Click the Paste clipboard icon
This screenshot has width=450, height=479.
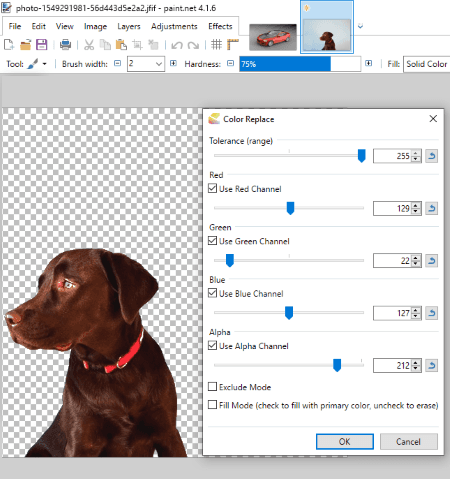point(121,44)
